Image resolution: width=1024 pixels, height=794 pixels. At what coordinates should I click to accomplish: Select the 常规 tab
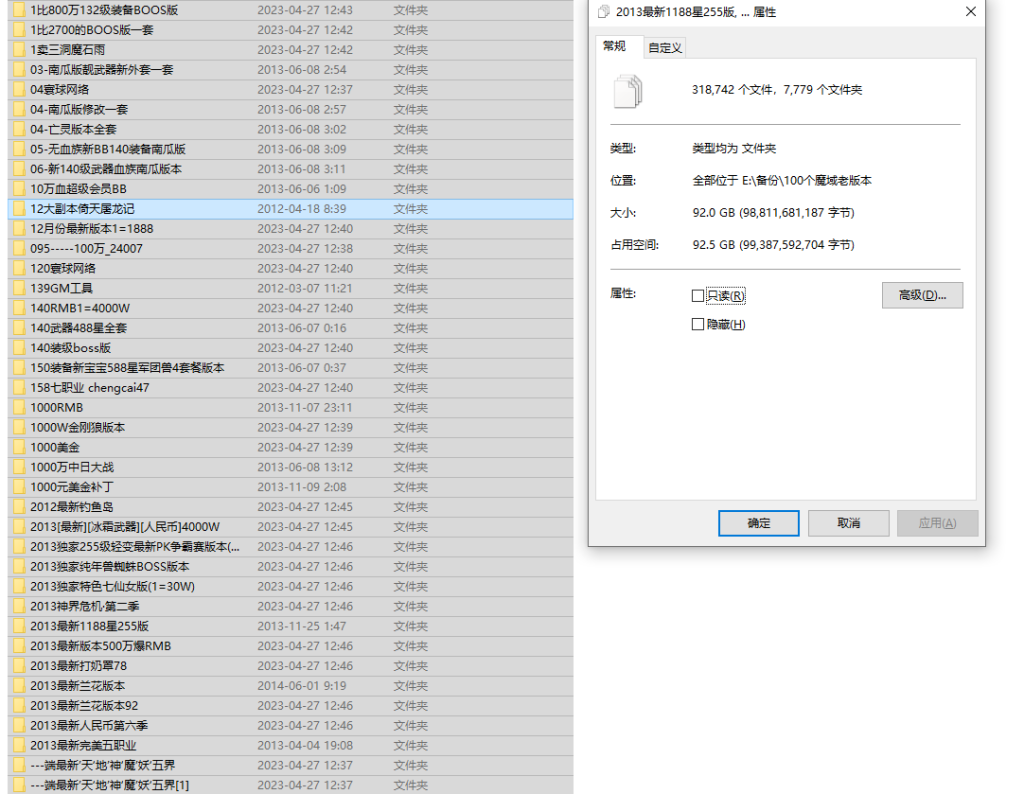(614, 46)
